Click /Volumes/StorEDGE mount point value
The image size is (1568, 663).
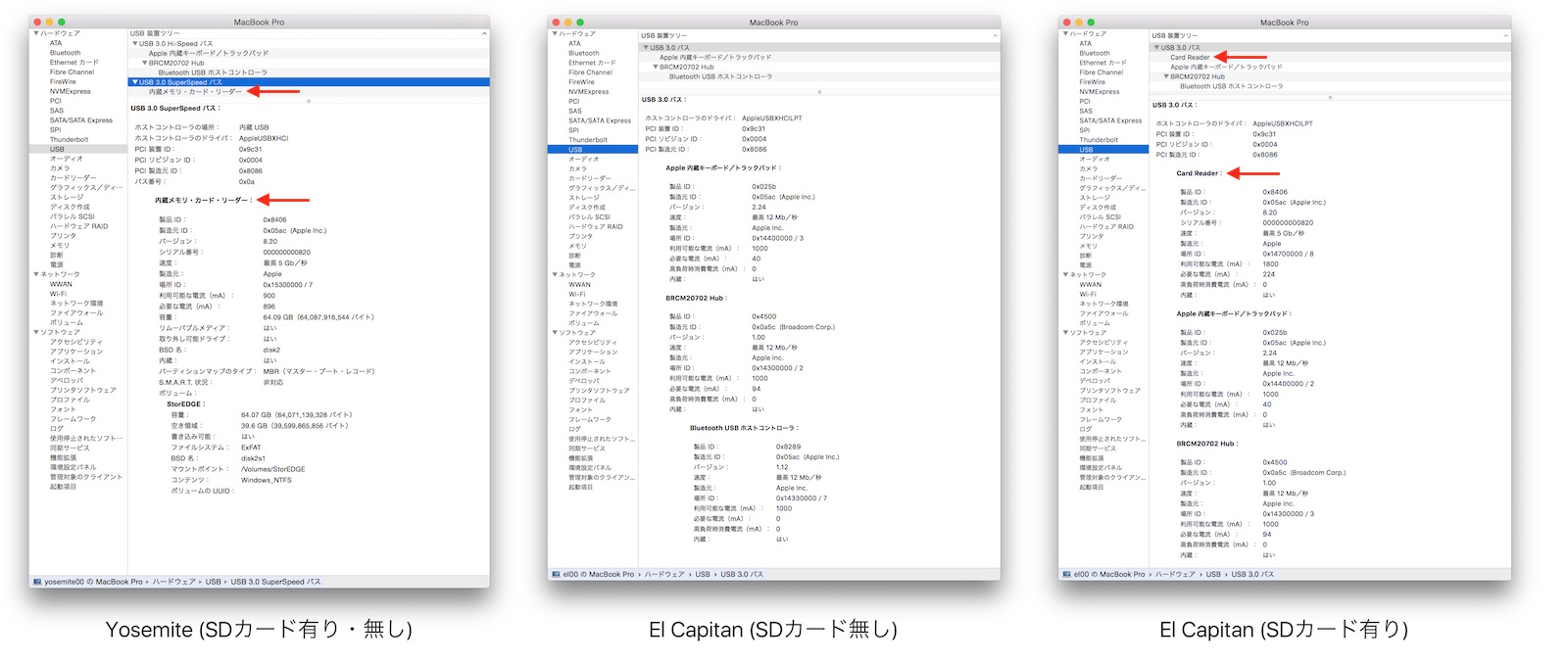pos(273,469)
